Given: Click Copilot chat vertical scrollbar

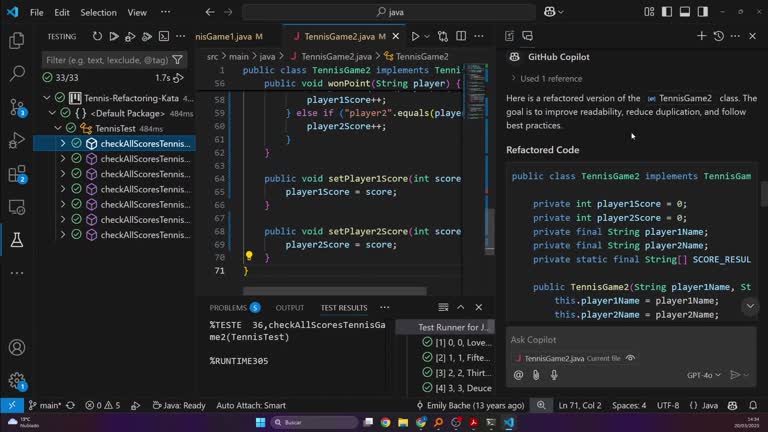Looking at the screenshot, I should [764, 194].
